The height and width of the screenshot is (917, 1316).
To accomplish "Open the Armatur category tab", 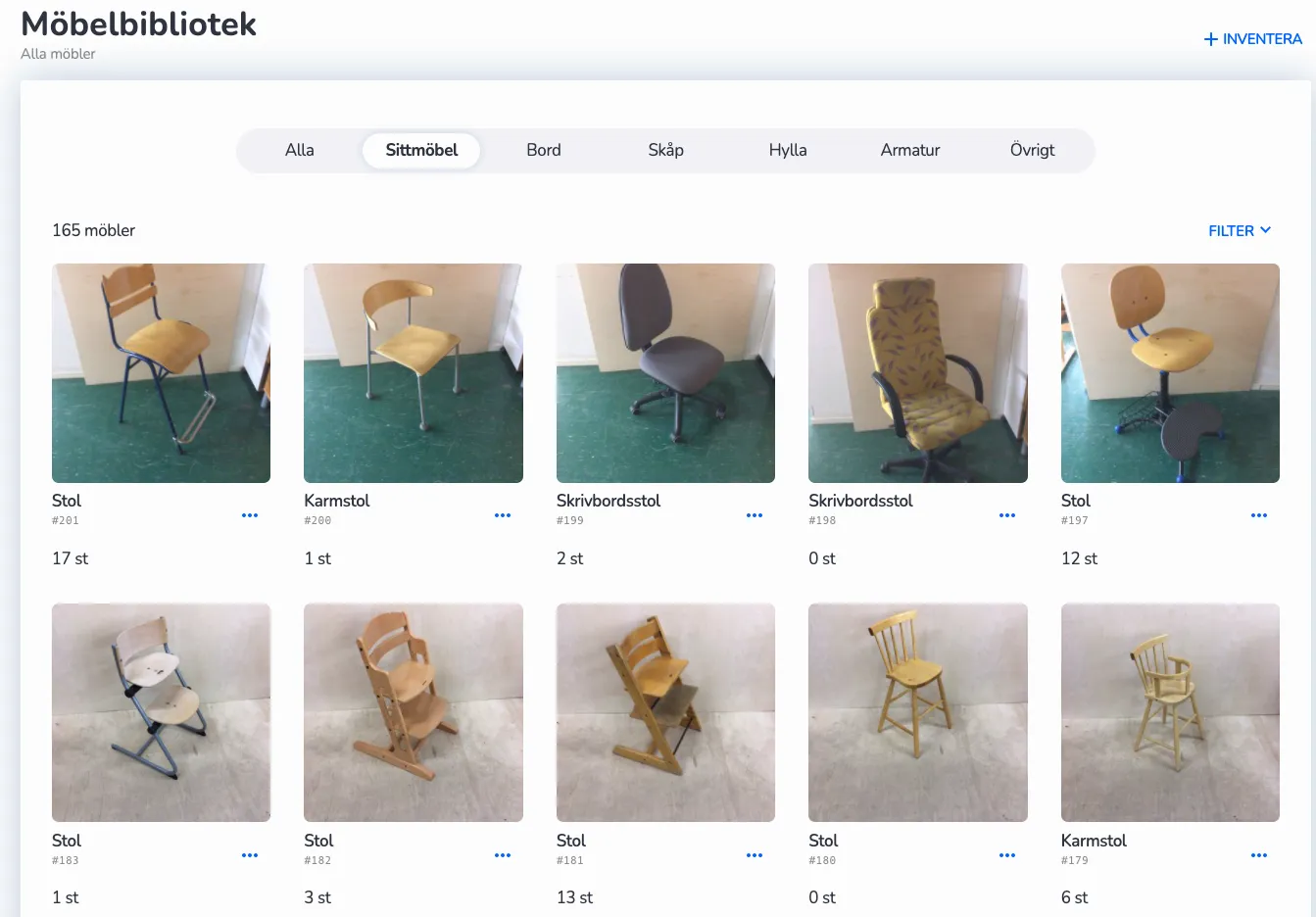I will [910, 150].
